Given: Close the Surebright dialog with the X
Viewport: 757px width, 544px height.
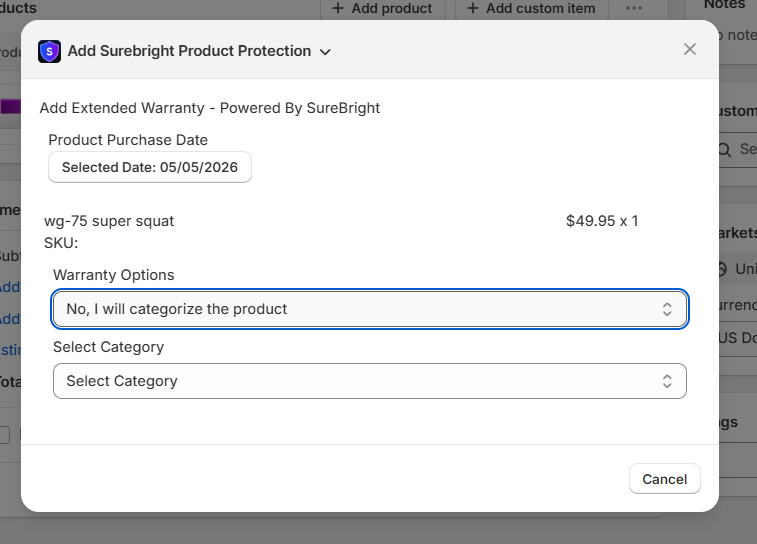Looking at the screenshot, I should (x=689, y=49).
